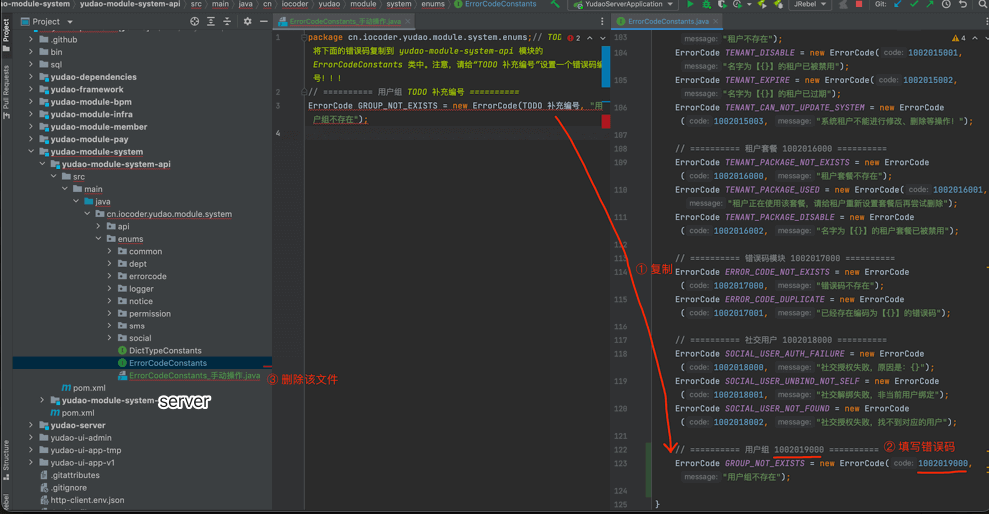Viewport: 989px width, 514px height.
Task: Run YudaoServerApplication with the green play icon
Action: [690, 5]
